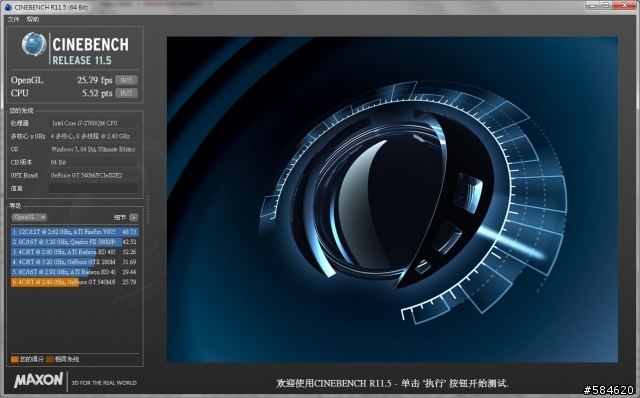Select the orange GeForce GT 540M entry

tap(75, 282)
